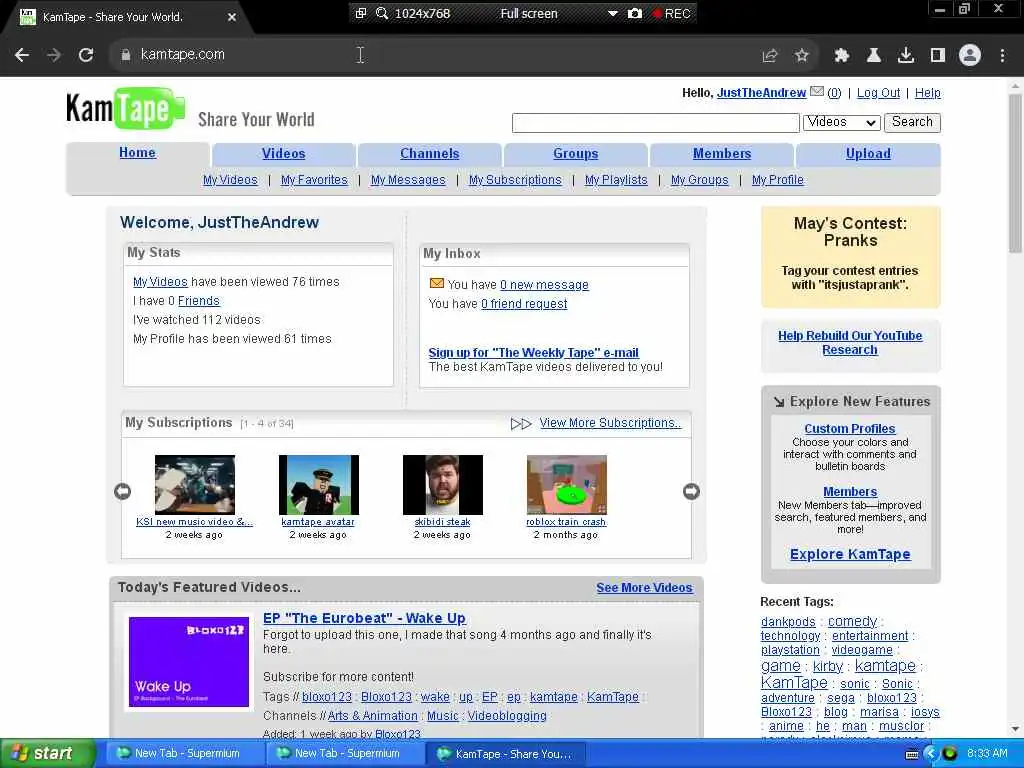Click the Log Out link
1024x768 pixels.
coord(878,93)
